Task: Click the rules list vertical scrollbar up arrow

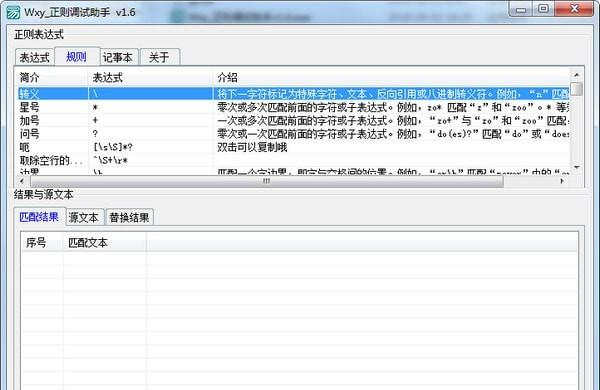Action: point(577,75)
